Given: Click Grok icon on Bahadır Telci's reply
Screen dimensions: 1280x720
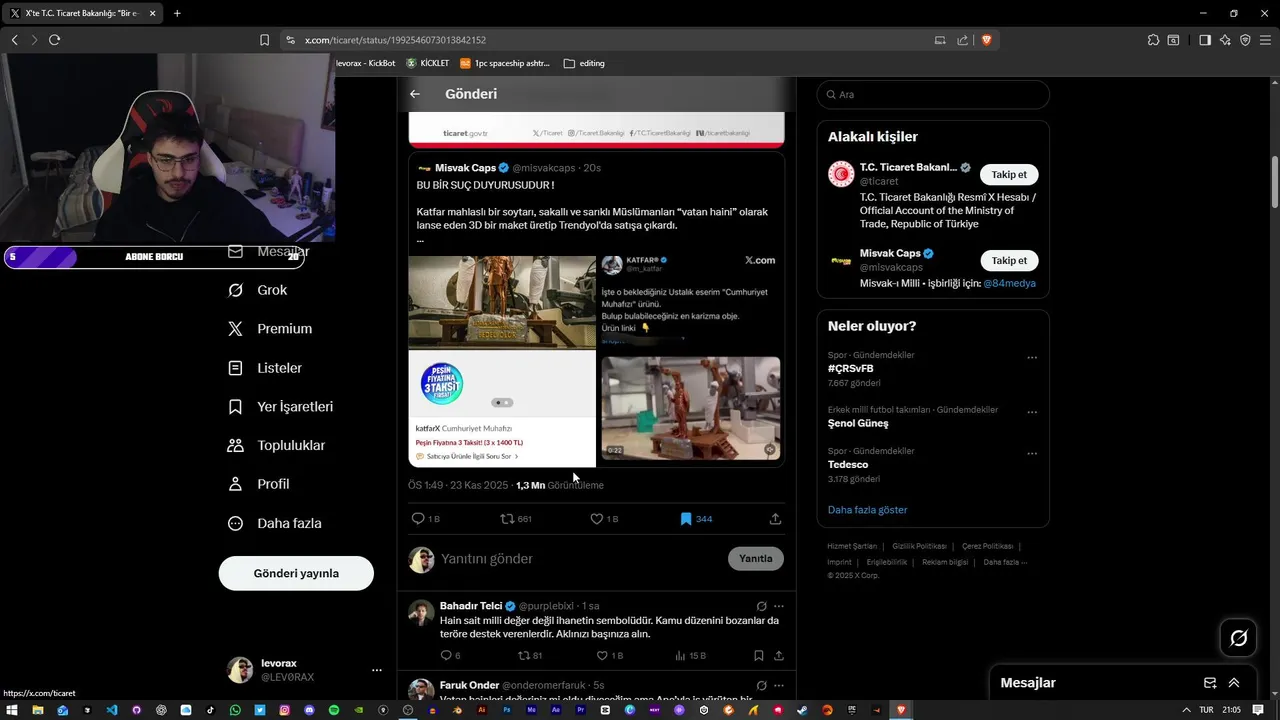Looking at the screenshot, I should coord(761,606).
